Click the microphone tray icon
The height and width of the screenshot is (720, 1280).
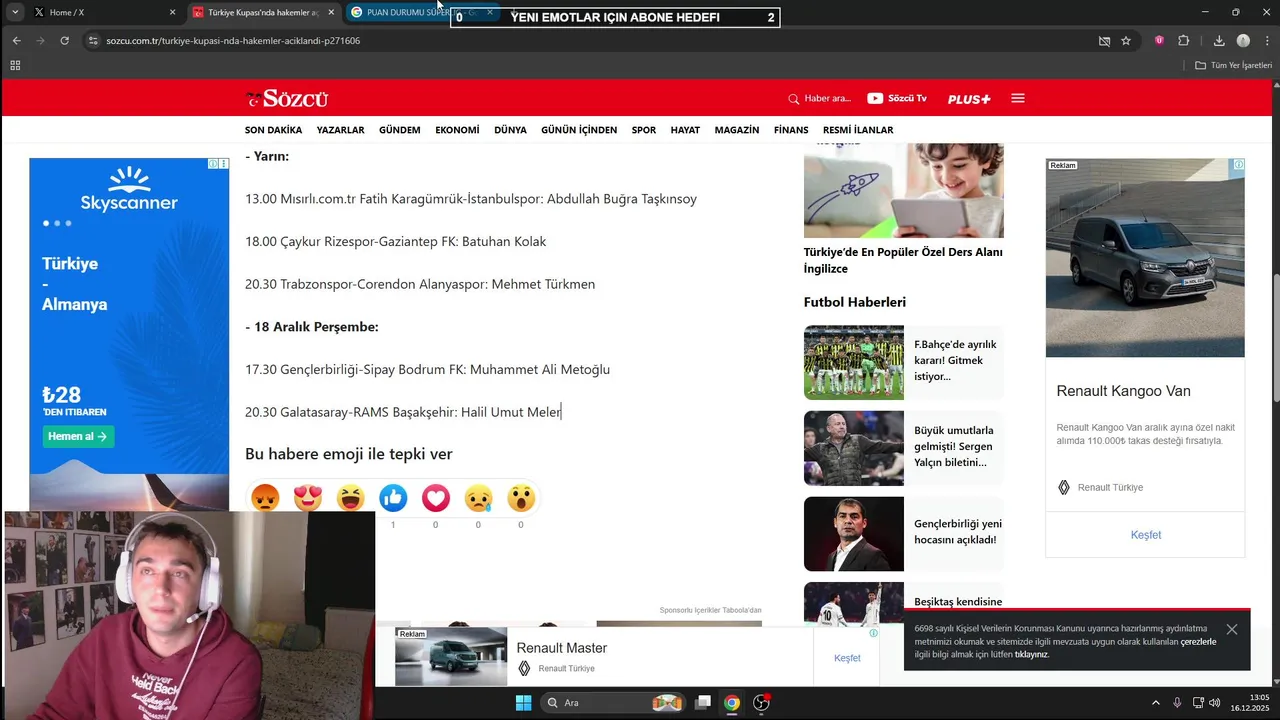pos(1177,703)
